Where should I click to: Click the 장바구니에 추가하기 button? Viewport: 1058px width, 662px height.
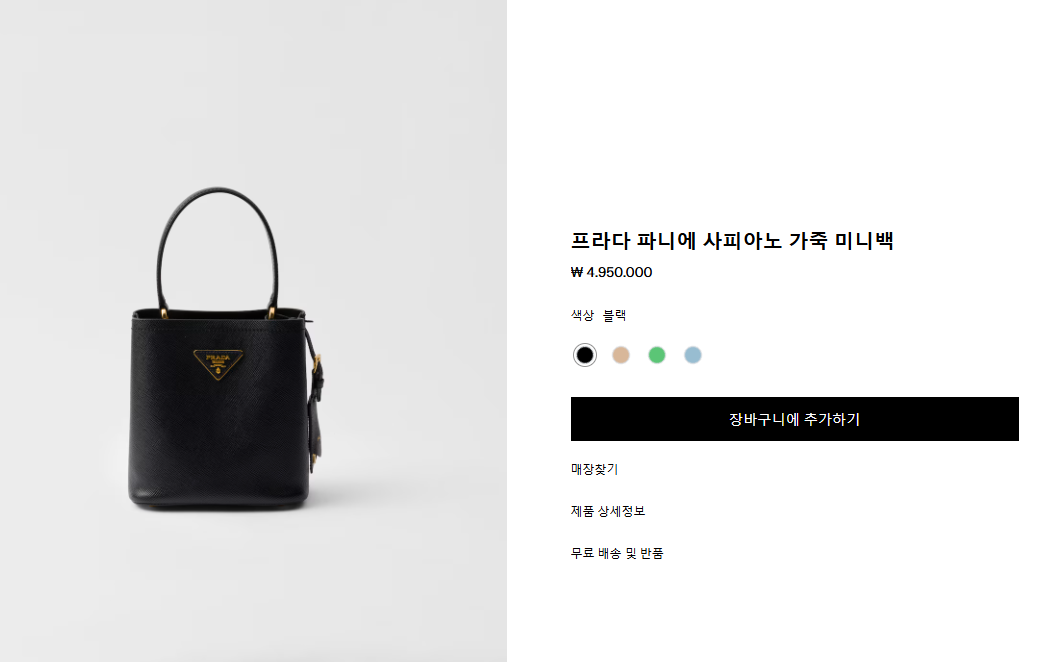(794, 419)
